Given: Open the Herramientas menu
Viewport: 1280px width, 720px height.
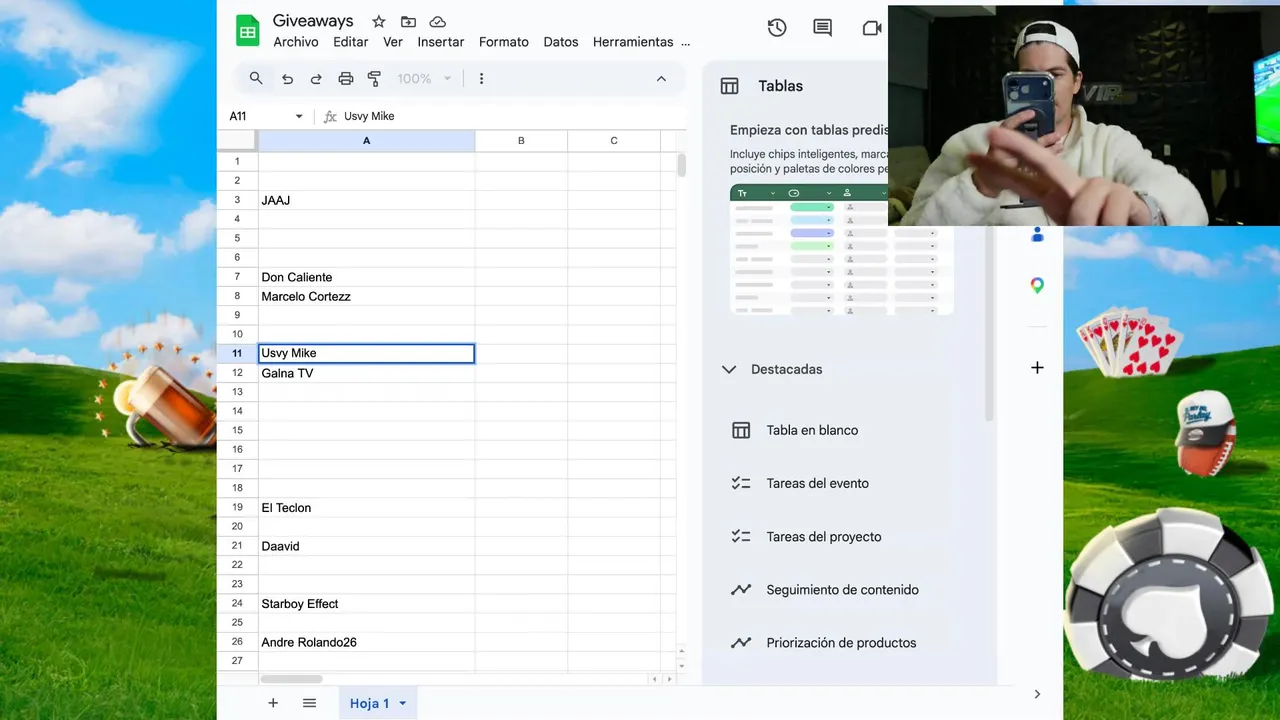Looking at the screenshot, I should [x=633, y=42].
